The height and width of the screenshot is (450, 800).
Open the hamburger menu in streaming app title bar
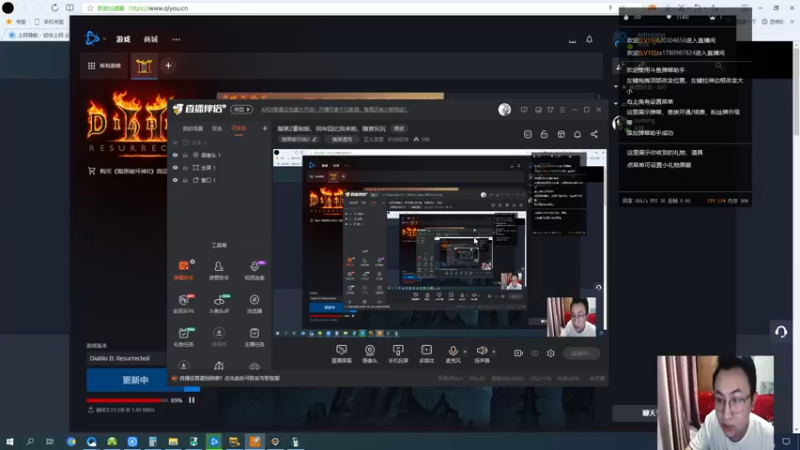(x=562, y=110)
